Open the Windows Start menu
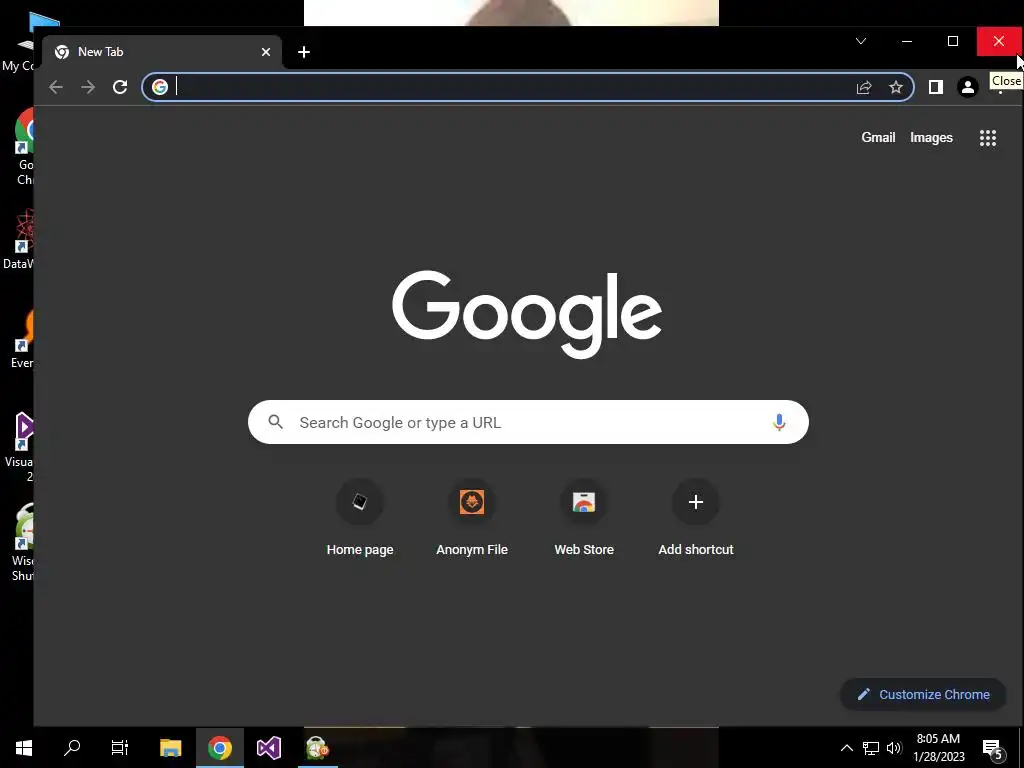This screenshot has height=768, width=1024. [x=24, y=748]
